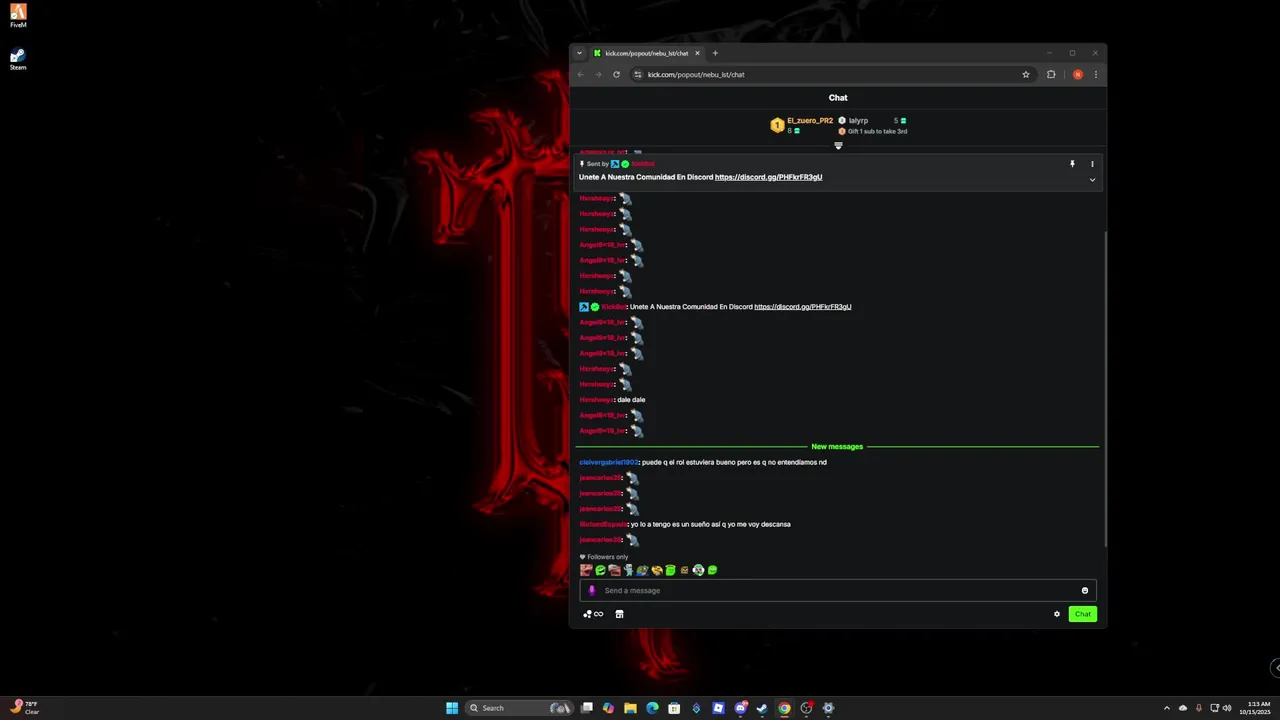Click the purple chat identity icon in the message box
The height and width of the screenshot is (720, 1280).
tap(591, 590)
